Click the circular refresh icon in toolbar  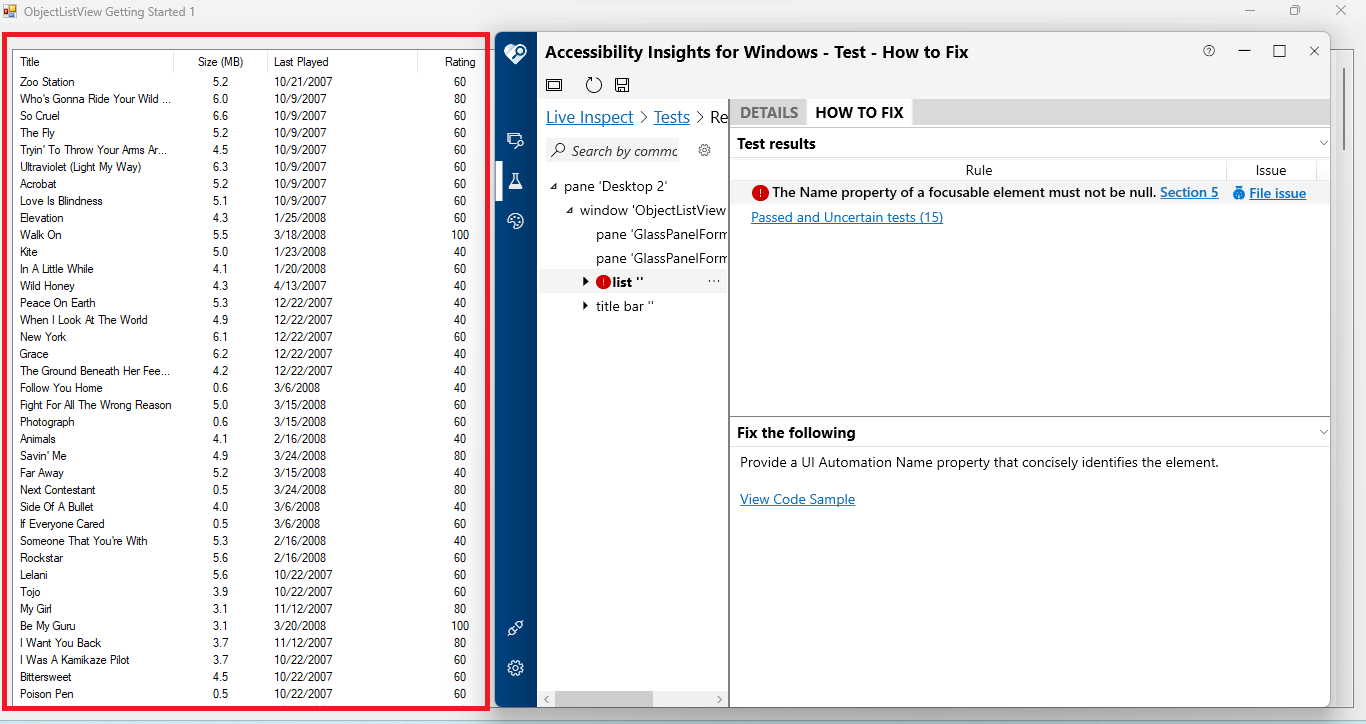(x=594, y=85)
